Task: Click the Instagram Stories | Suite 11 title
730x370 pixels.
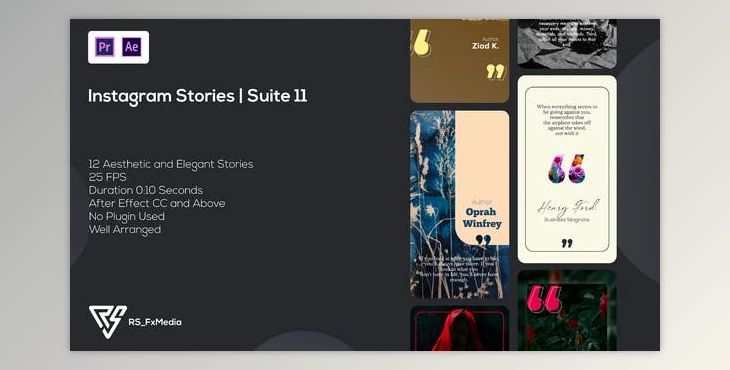Action: 197,96
